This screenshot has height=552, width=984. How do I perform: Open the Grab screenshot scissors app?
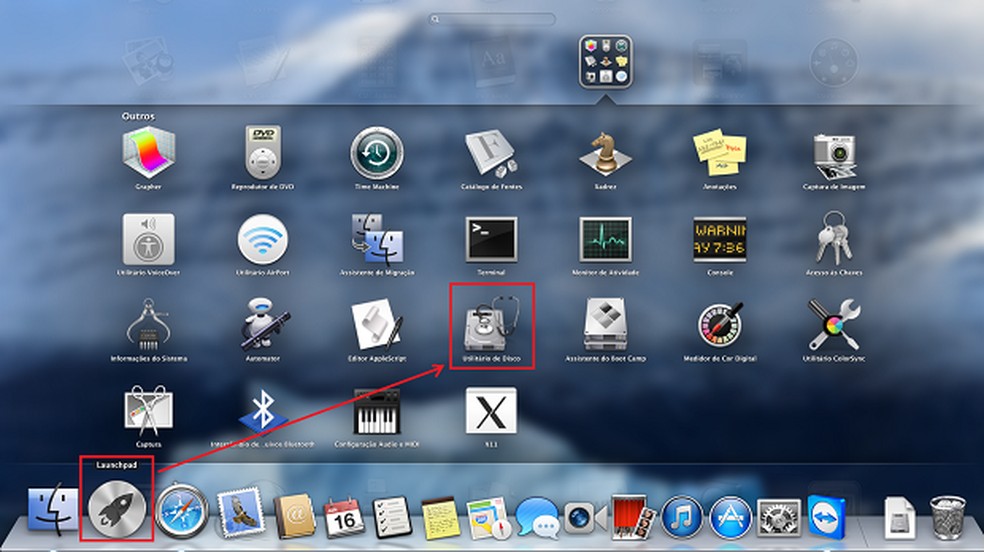(148, 411)
